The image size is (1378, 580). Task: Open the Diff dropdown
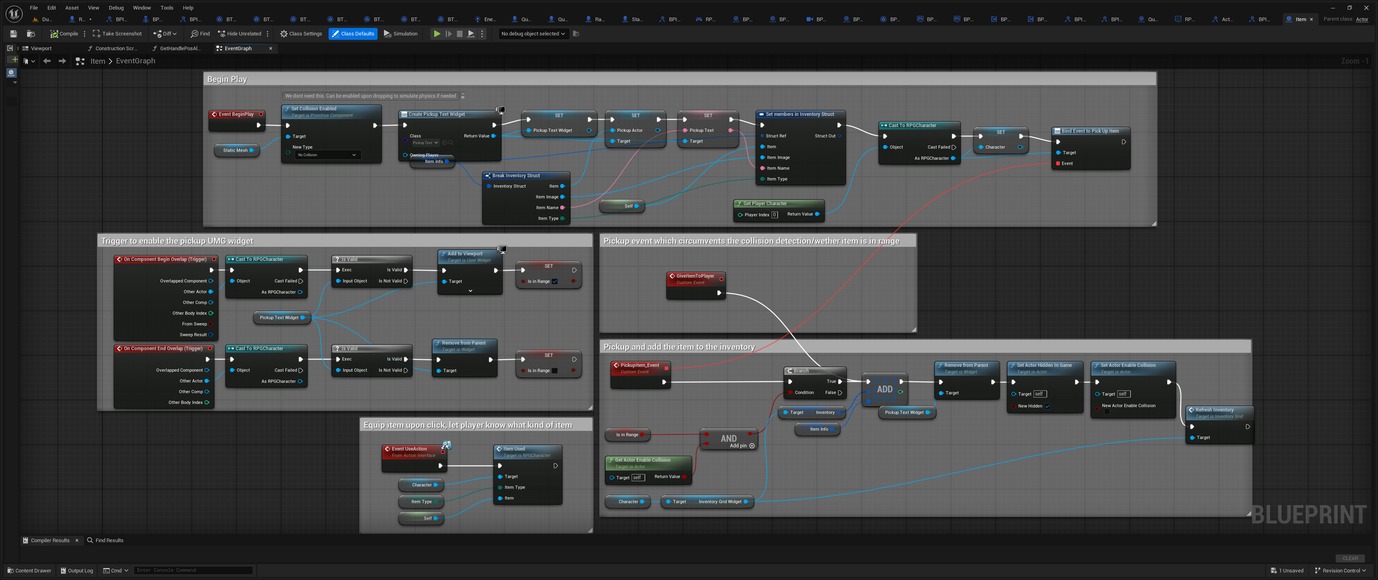pyautogui.click(x=163, y=34)
